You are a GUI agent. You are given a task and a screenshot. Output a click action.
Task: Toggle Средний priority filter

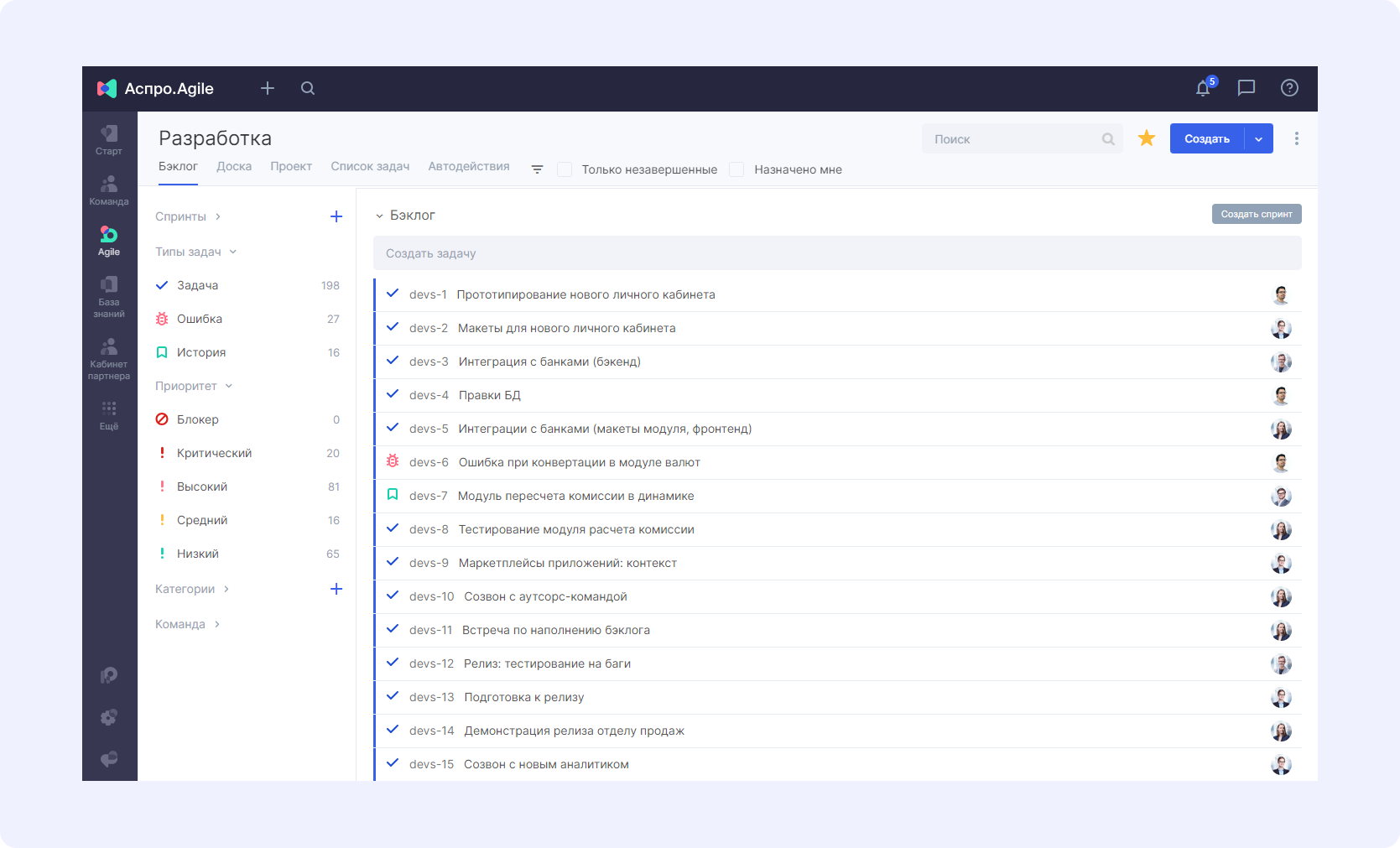(x=247, y=520)
